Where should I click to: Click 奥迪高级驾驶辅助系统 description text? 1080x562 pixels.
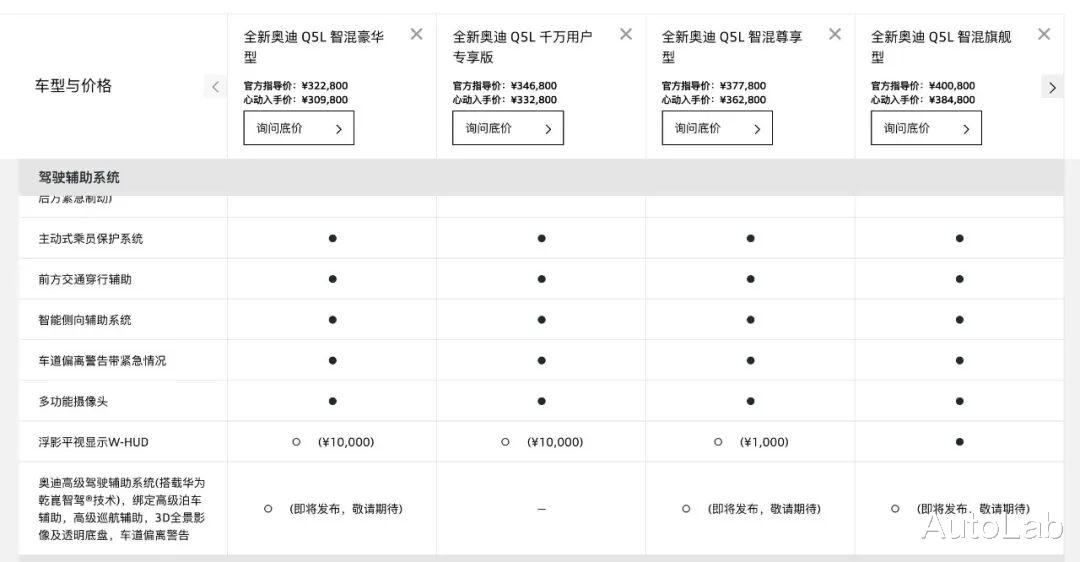[121, 509]
